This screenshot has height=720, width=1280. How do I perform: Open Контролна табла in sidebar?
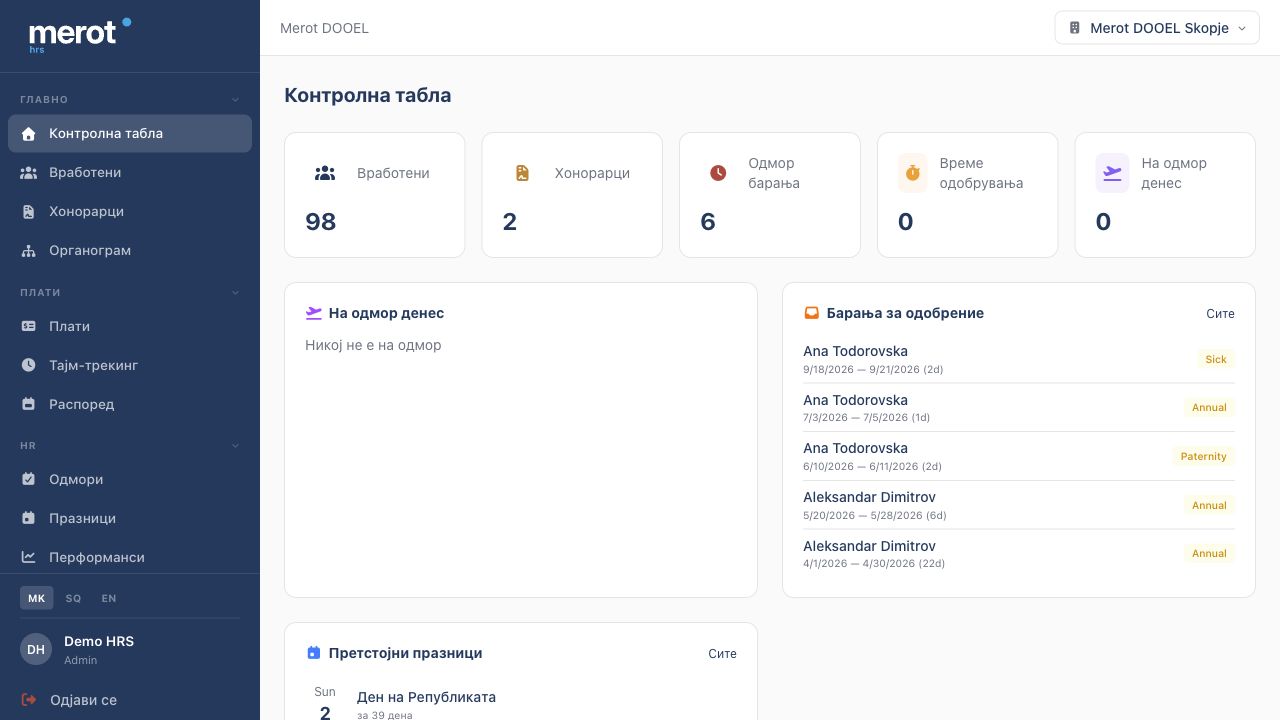(x=130, y=133)
